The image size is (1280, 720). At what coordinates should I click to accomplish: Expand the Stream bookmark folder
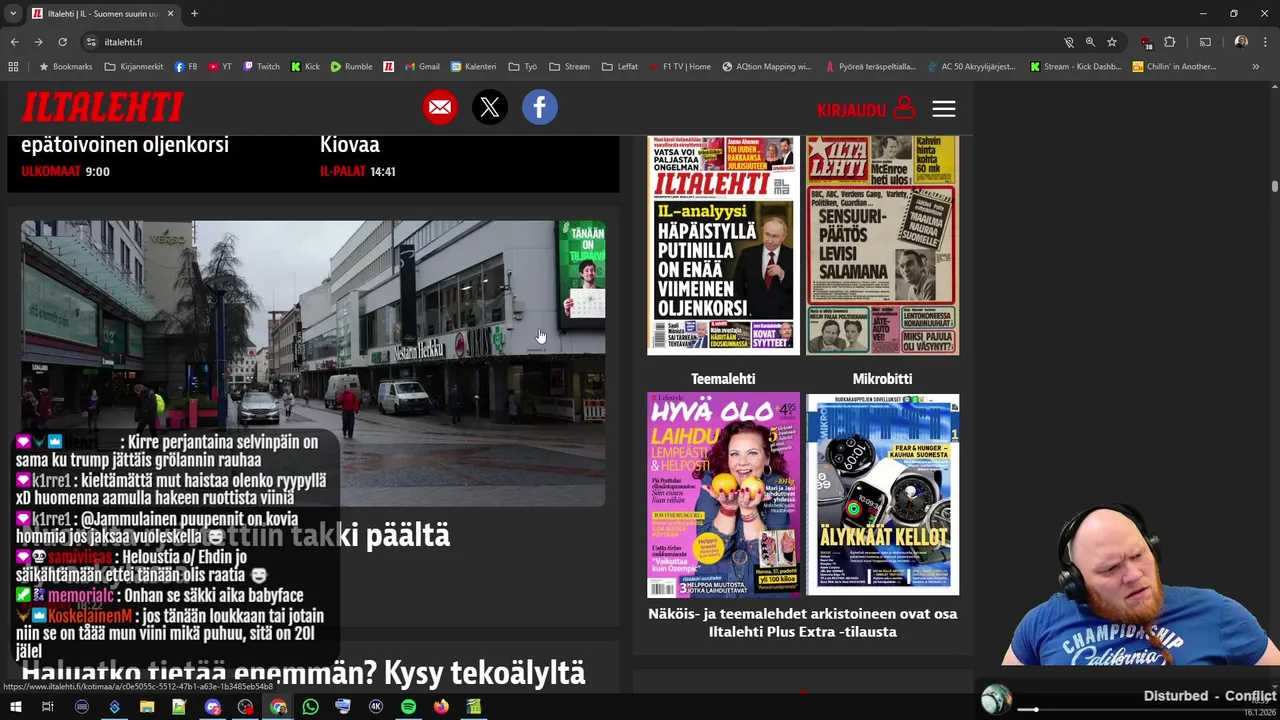570,67
